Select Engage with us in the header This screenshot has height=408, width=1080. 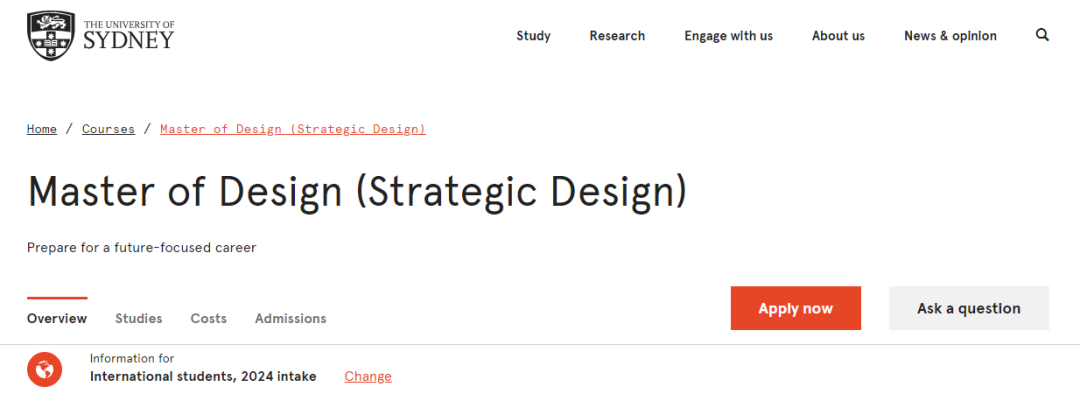tap(729, 36)
